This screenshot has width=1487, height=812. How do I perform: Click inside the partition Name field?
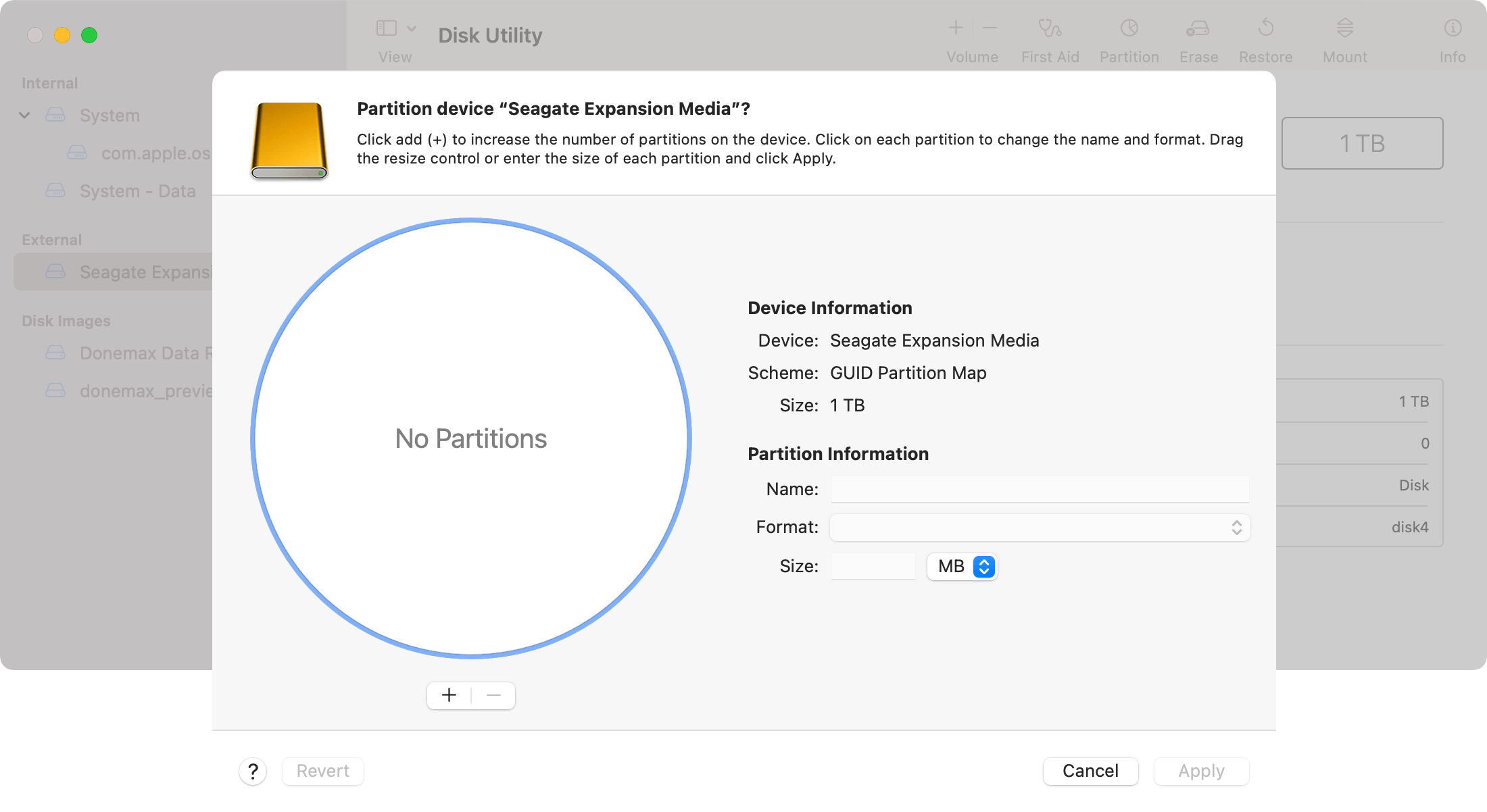[x=1039, y=488]
